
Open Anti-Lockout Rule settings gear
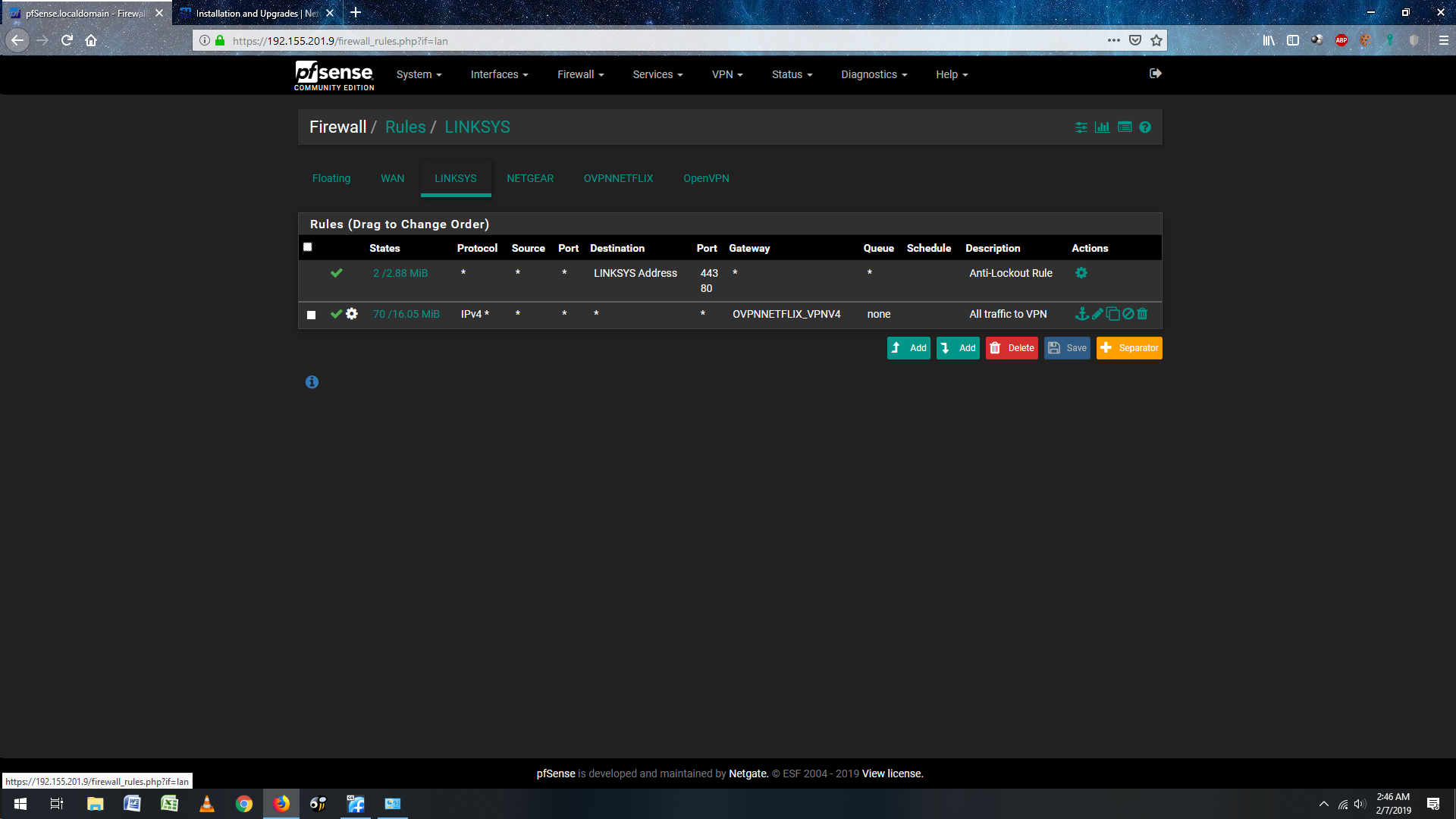coord(1081,273)
